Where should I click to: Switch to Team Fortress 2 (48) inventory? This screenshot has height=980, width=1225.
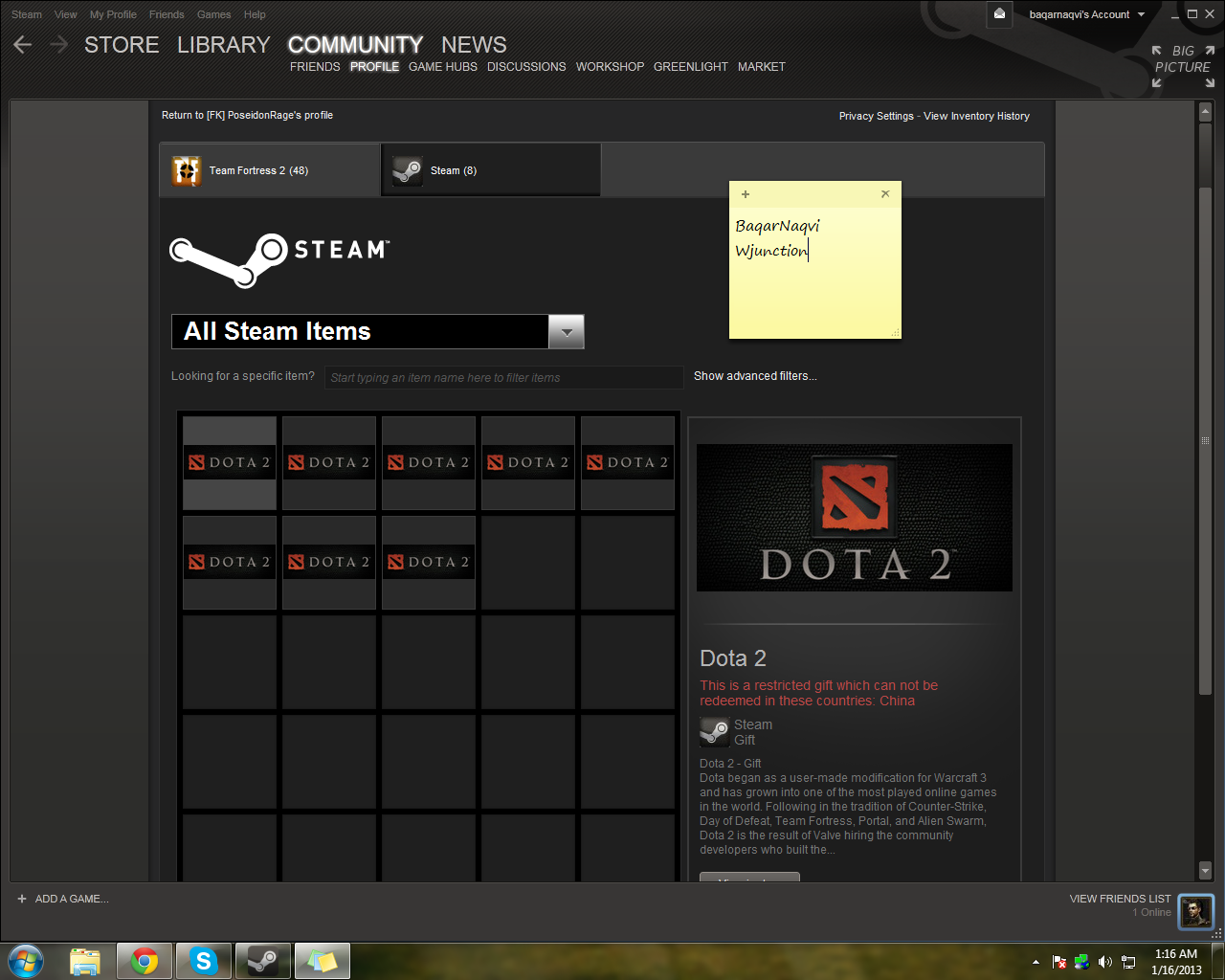(x=270, y=170)
